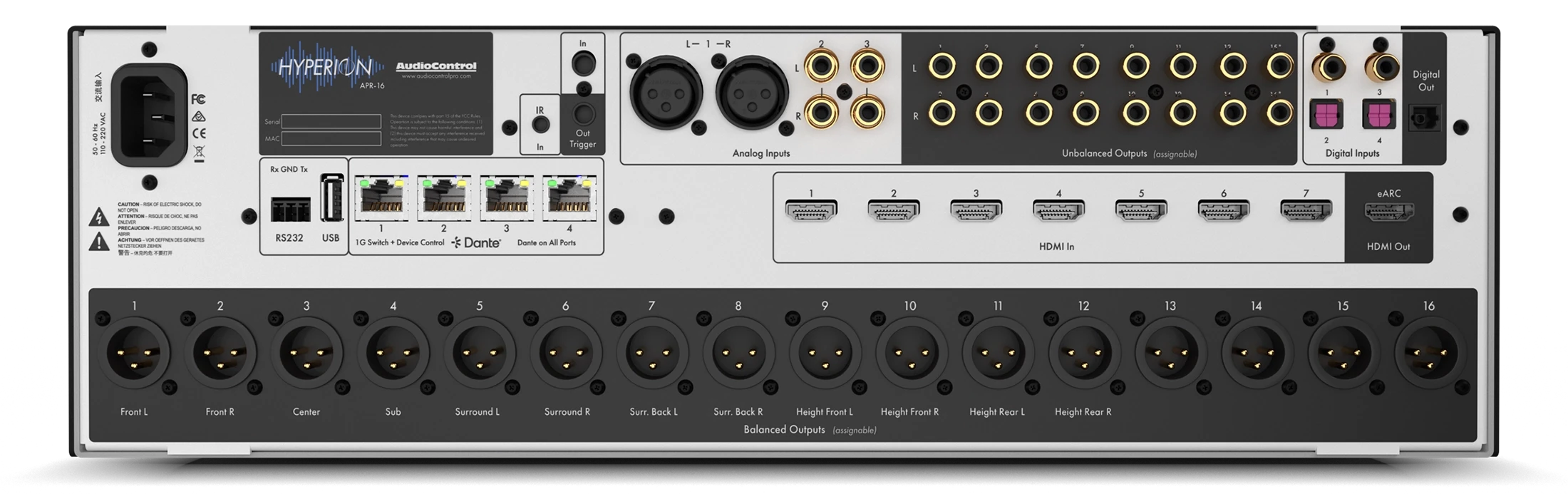Click balanced XLR output 13
The image size is (1568, 494).
(1170, 353)
